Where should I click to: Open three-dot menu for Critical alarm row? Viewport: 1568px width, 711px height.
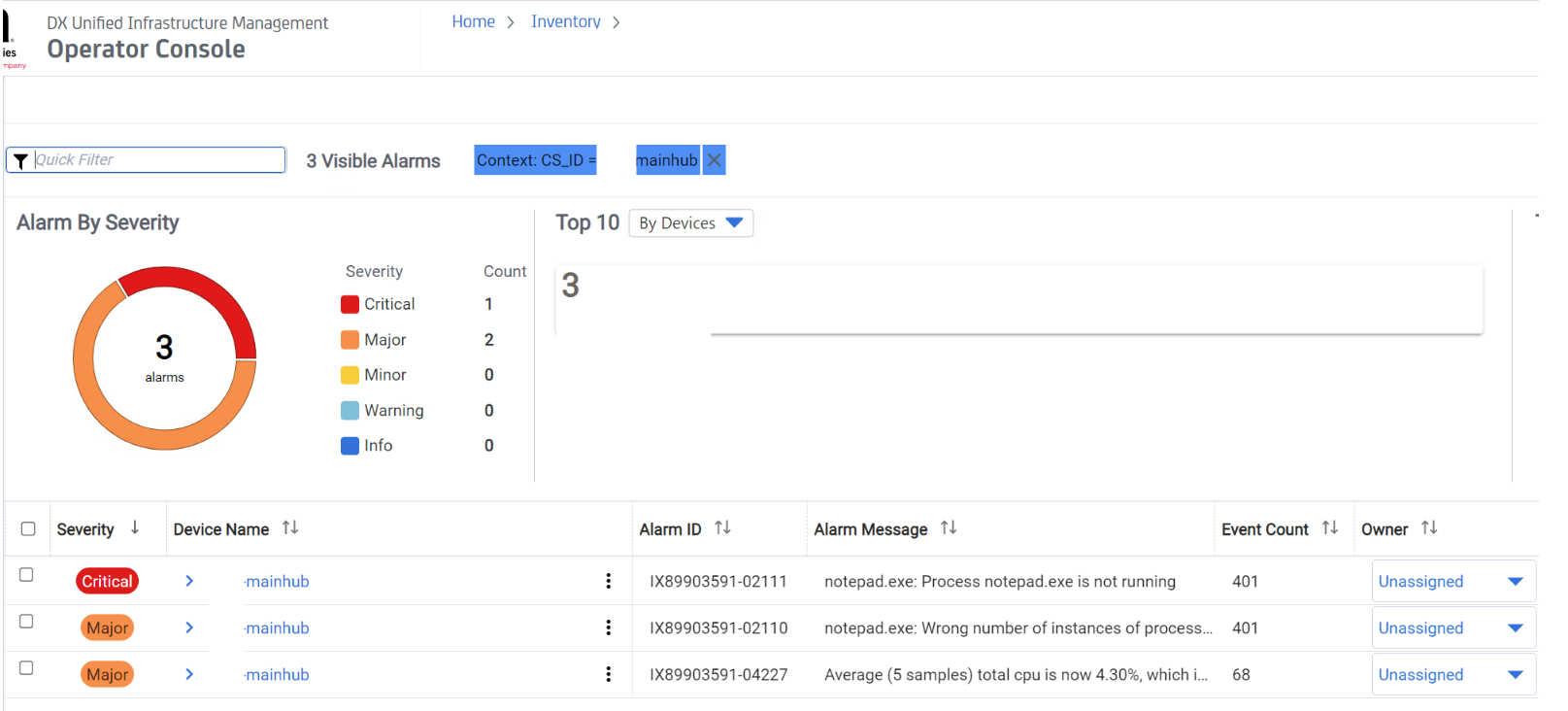coord(609,581)
